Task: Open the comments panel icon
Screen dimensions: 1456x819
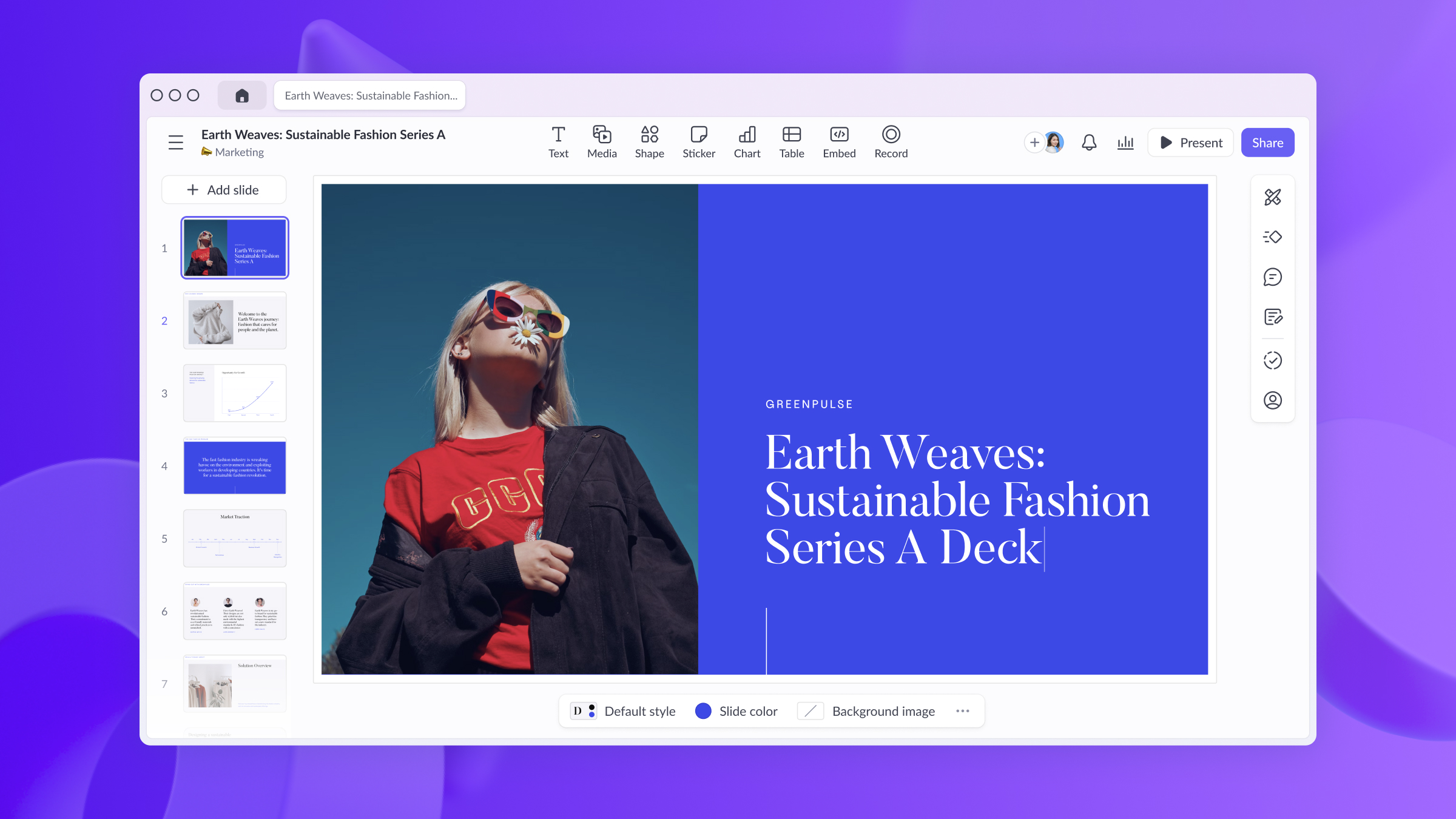Action: (1273, 277)
